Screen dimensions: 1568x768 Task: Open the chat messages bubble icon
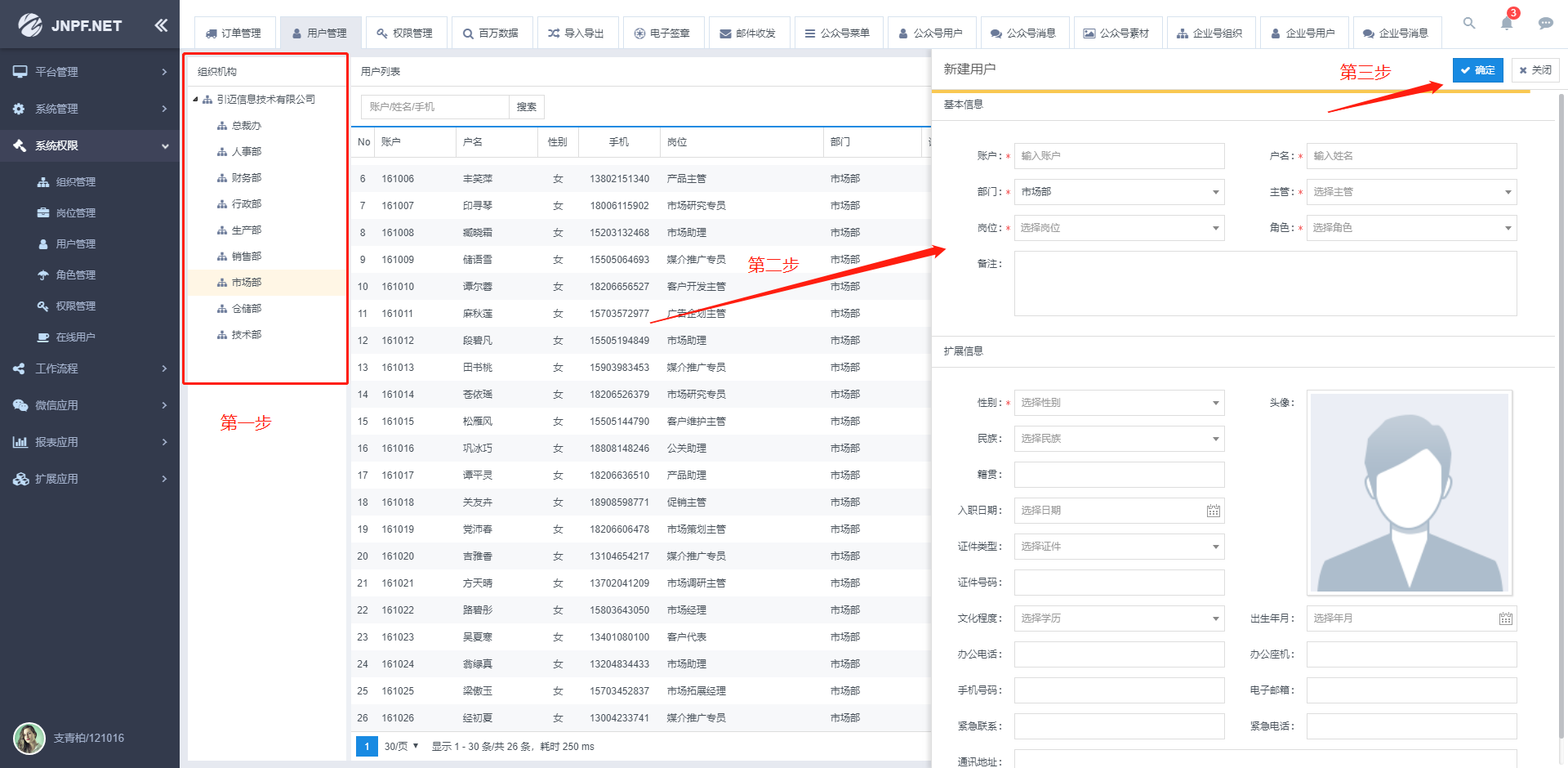tap(1545, 23)
